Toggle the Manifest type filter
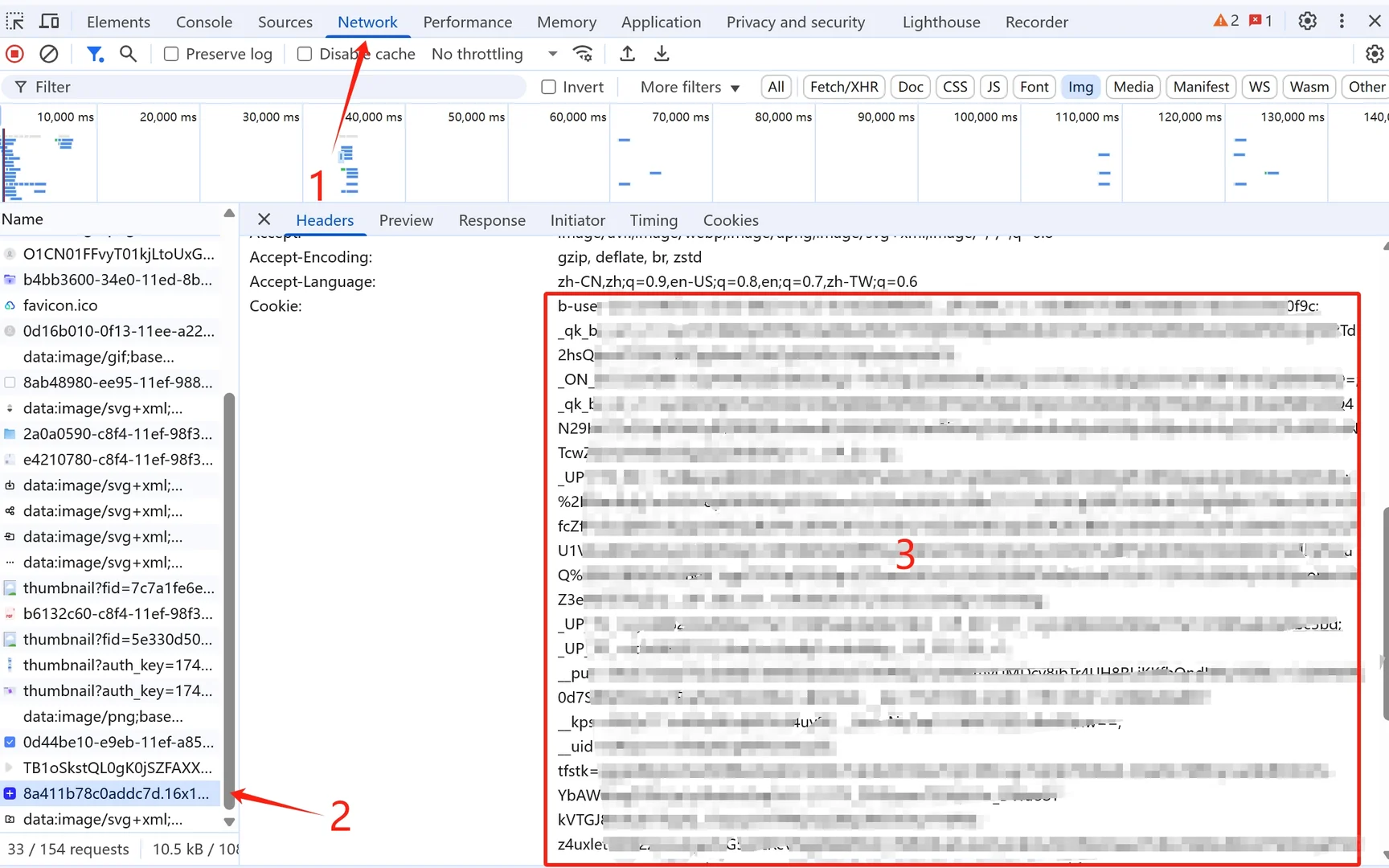The image size is (1389, 868). [1201, 87]
